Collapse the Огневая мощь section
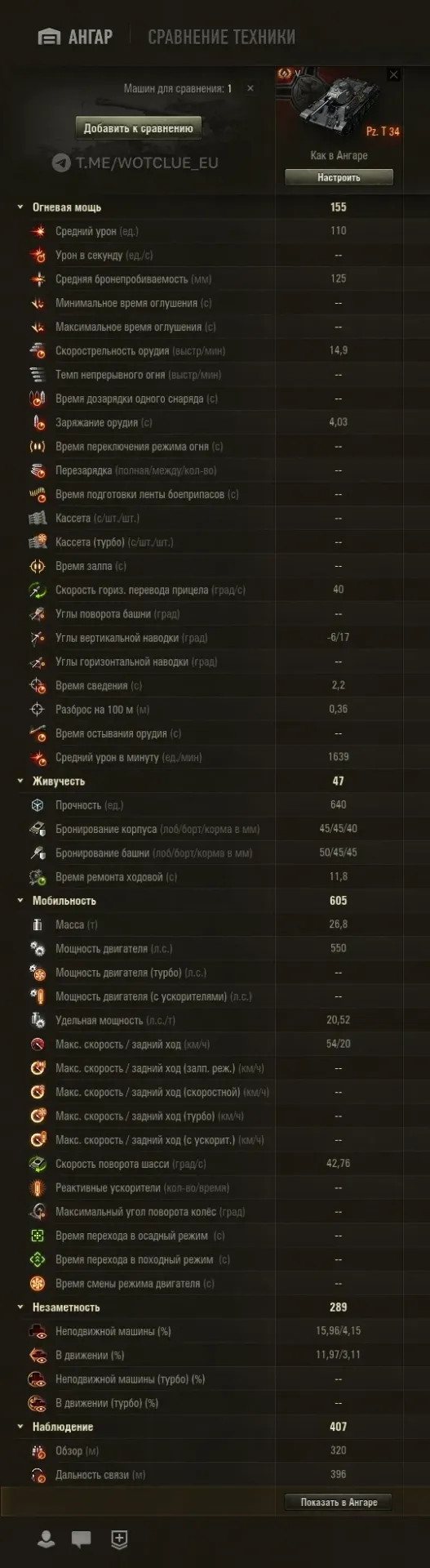430x1568 pixels. tap(20, 207)
